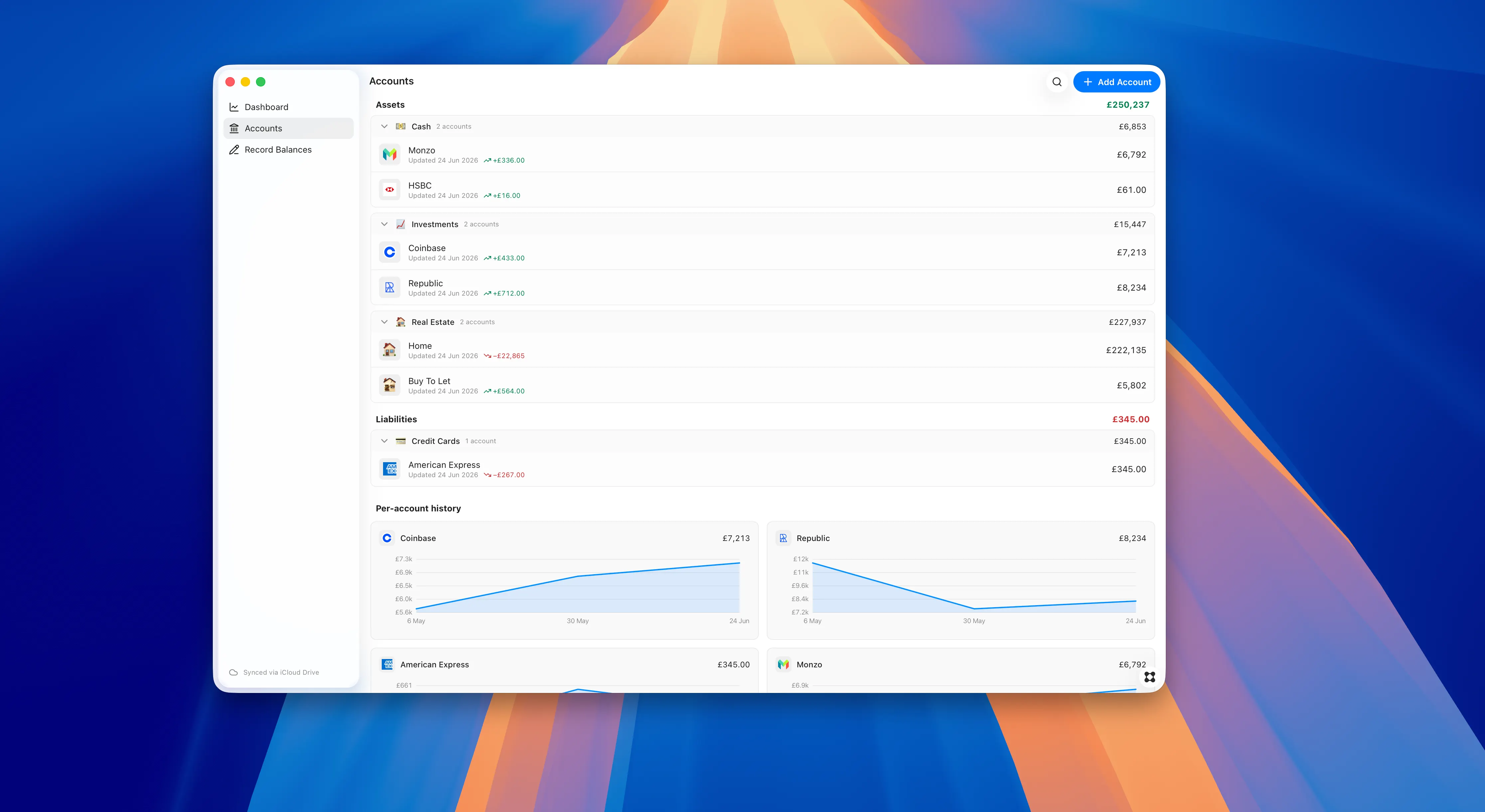Click the Credit Cards card icon
The image size is (1485, 812).
pos(401,441)
